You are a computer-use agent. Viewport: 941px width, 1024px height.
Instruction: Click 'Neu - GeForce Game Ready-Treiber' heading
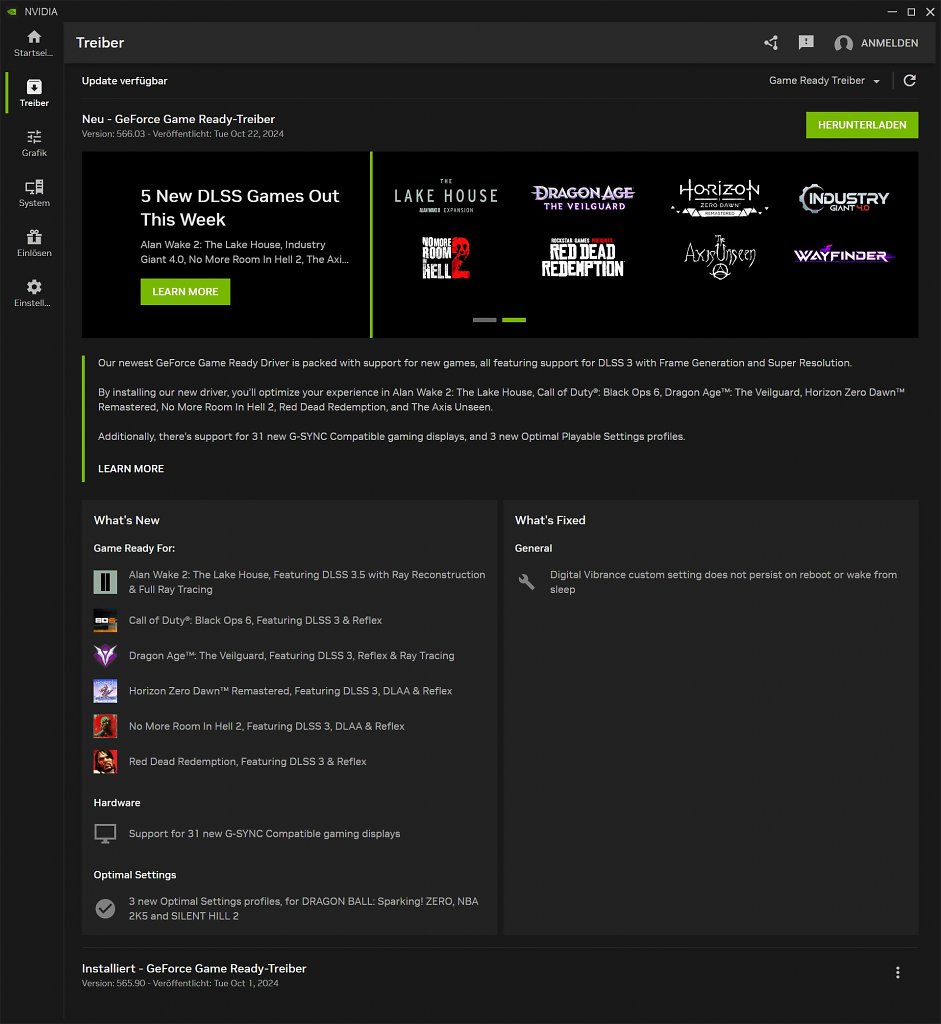[x=178, y=119]
